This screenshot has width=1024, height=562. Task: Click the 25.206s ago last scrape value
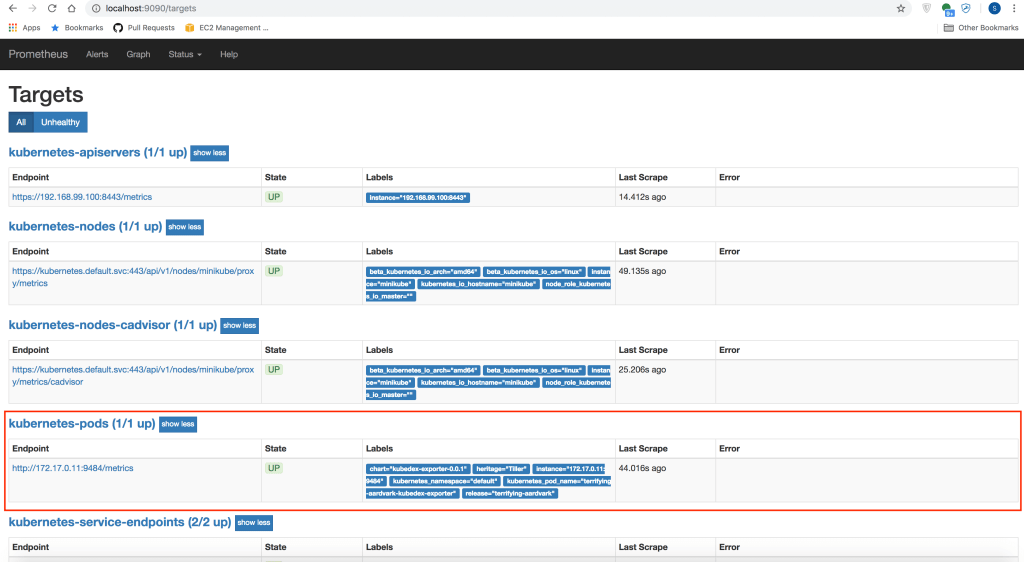point(642,369)
